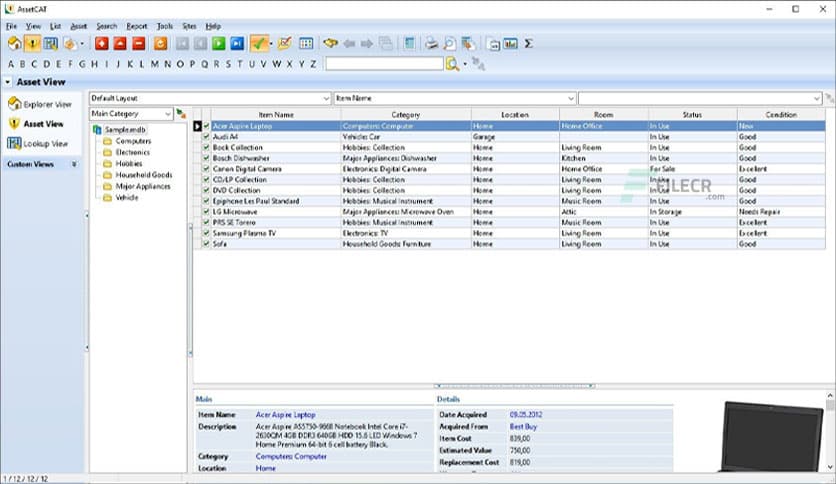This screenshot has width=836, height=484.
Task: Filter by letter M in alphabet bar
Action: click(x=154, y=64)
